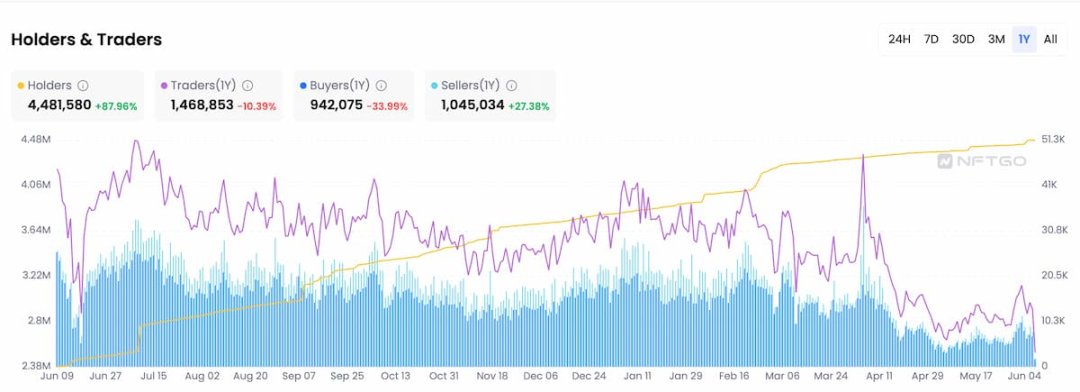Click the Apr 11 date label
Screen dimensions: 1080x392
[x=880, y=376]
